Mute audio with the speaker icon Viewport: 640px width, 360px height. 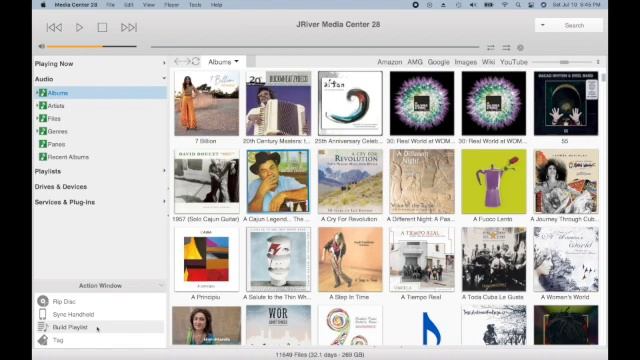pyautogui.click(x=42, y=46)
